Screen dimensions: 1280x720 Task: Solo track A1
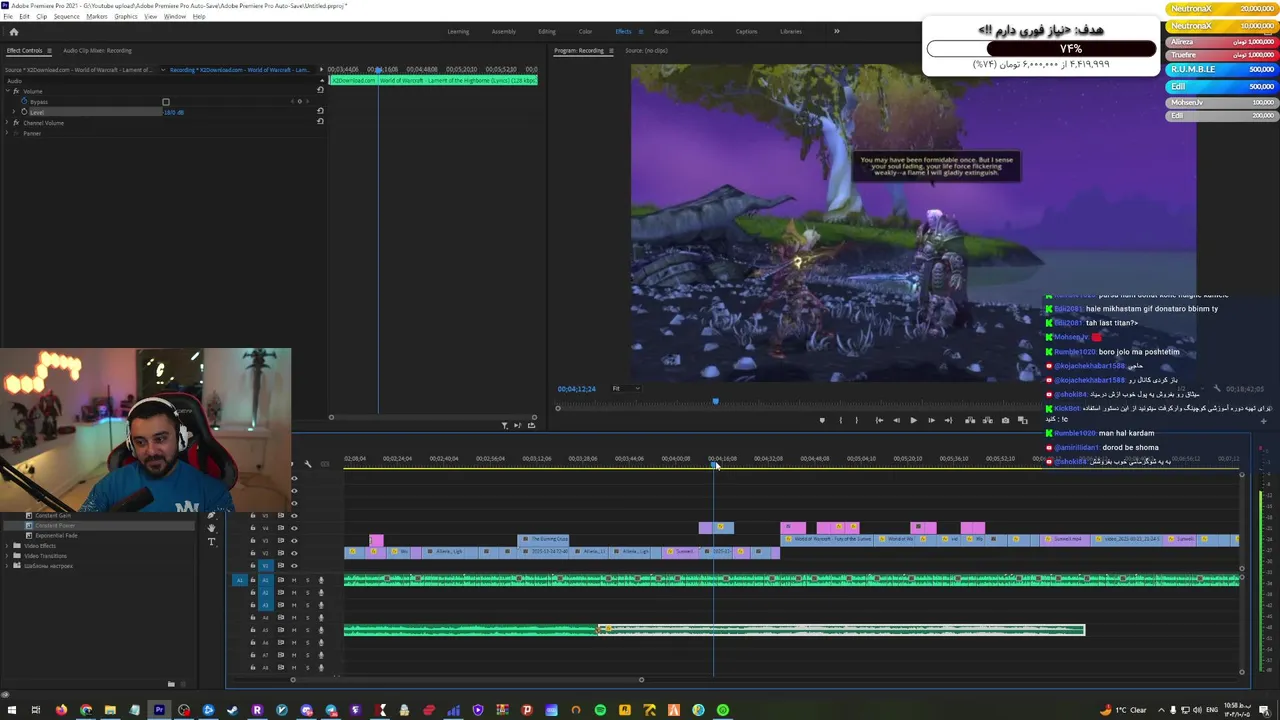308,580
